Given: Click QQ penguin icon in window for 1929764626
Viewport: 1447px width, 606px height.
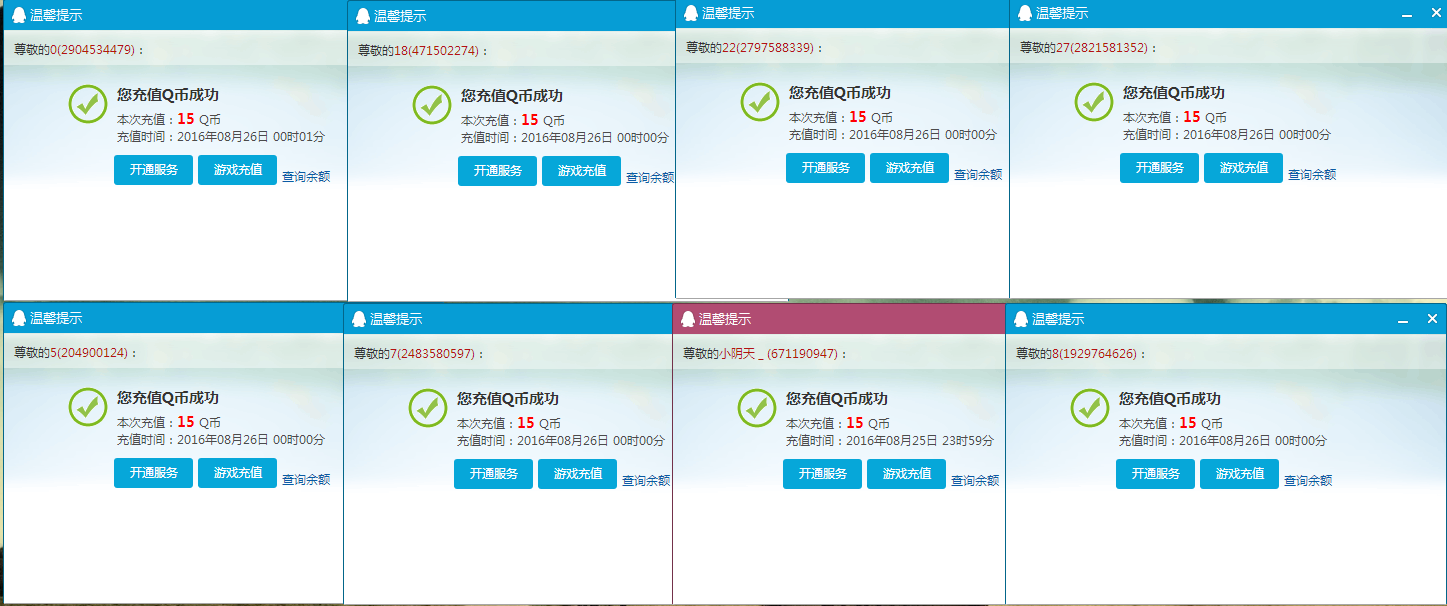Looking at the screenshot, I should coord(1020,319).
